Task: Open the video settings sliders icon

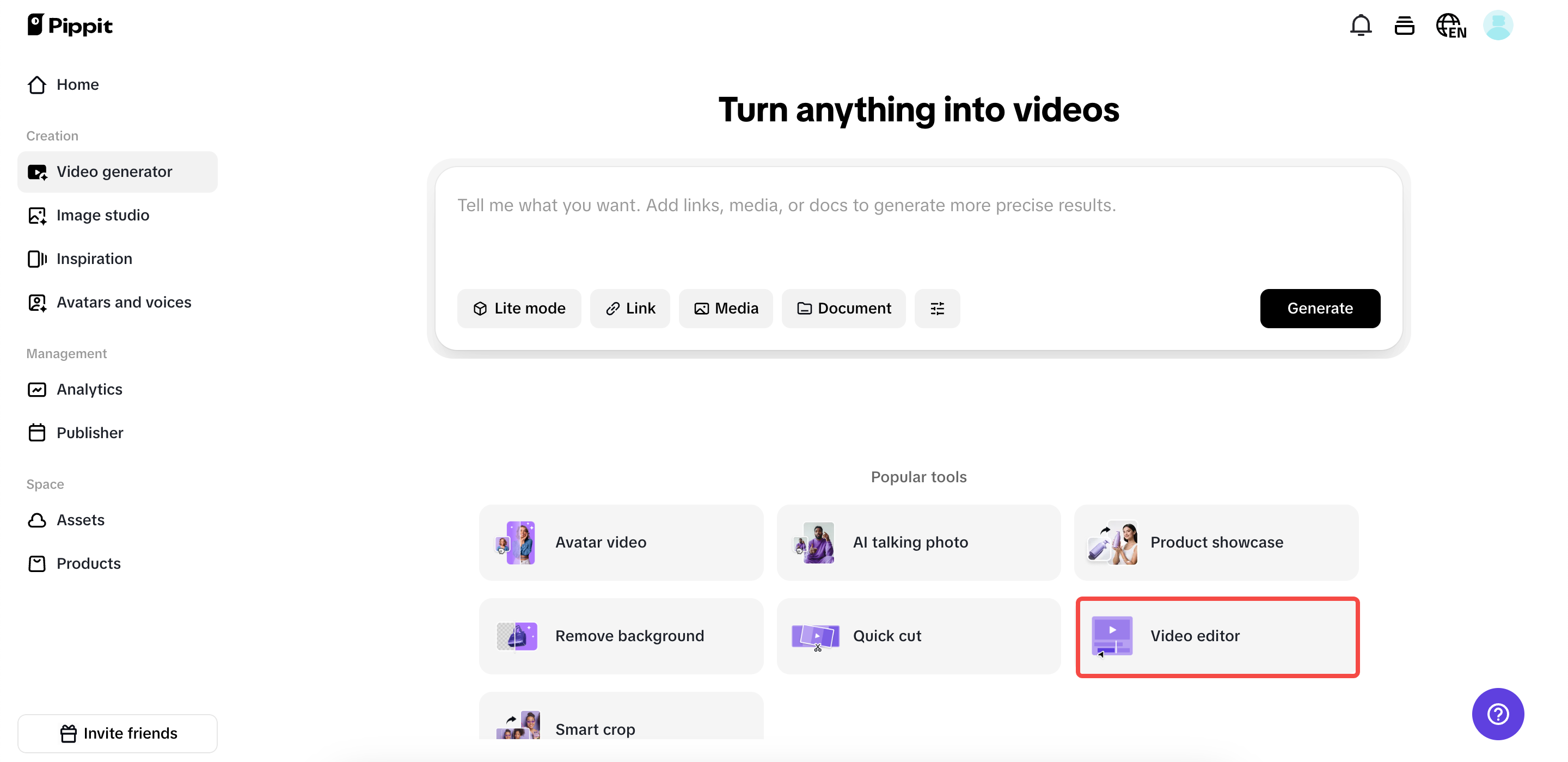Action: click(x=937, y=309)
